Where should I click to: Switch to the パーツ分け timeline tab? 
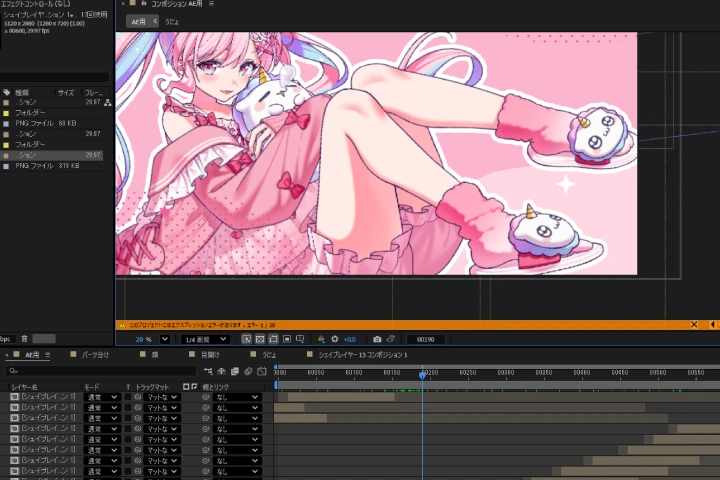tap(95, 355)
